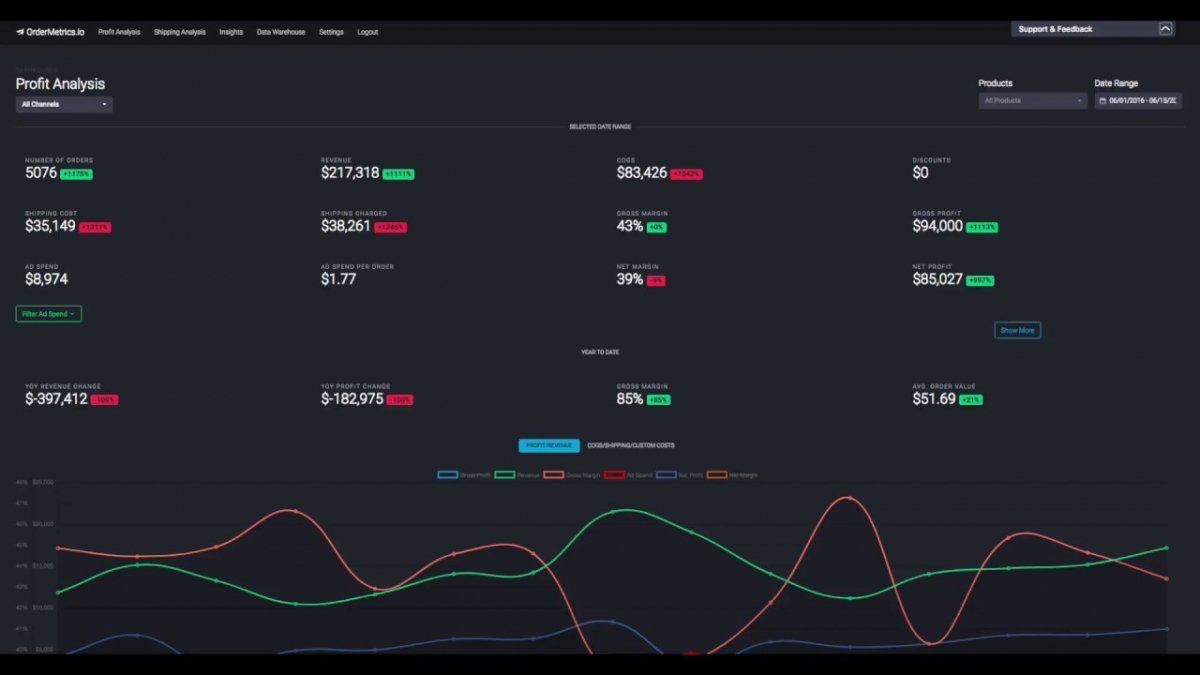Screen dimensions: 1200x675
Task: Open the Shipping Analysis page
Action: point(179,31)
